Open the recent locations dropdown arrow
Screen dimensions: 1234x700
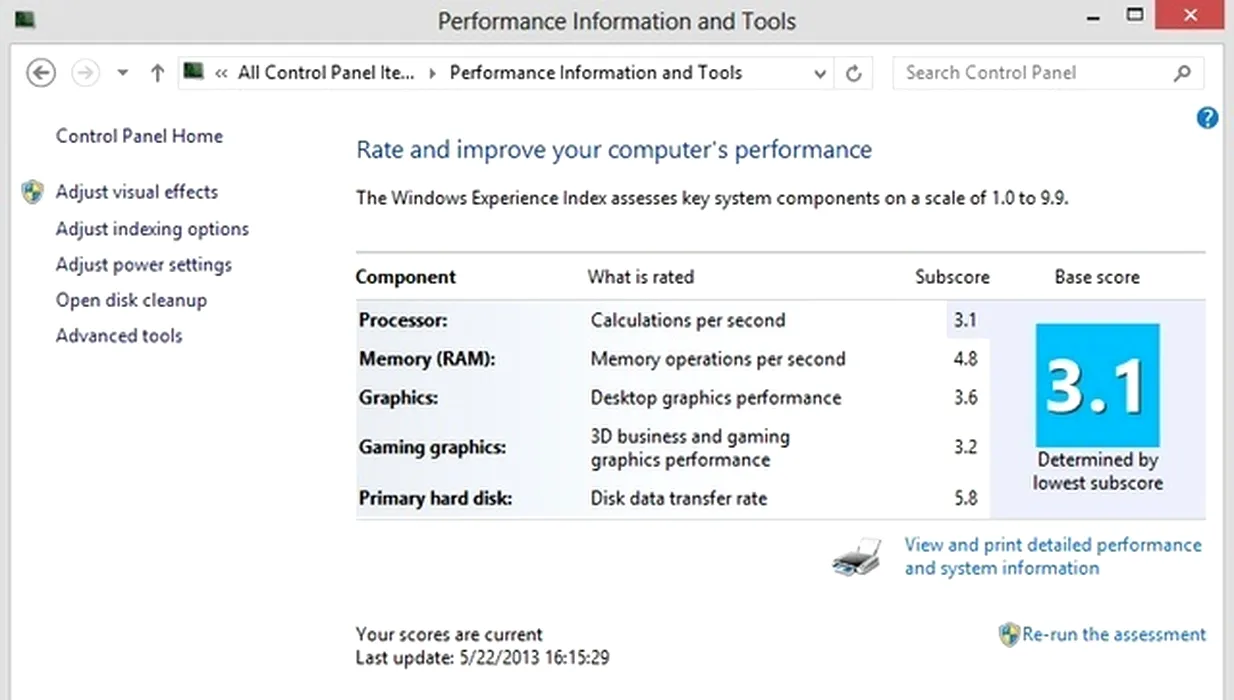123,73
